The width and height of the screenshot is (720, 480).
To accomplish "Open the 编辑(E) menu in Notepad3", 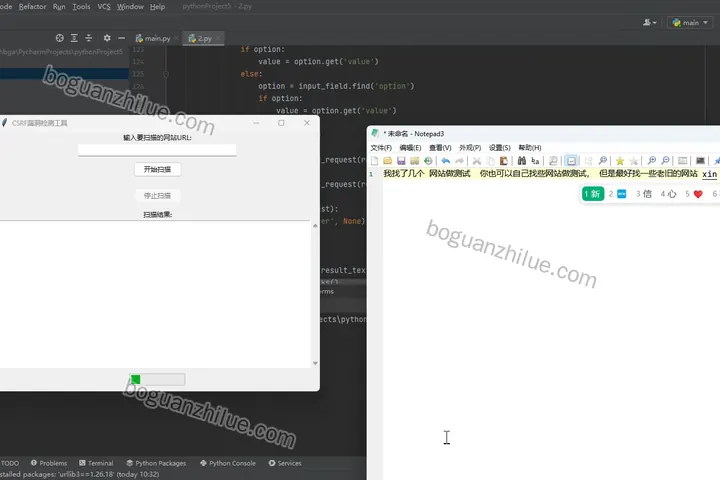I will pos(410,147).
